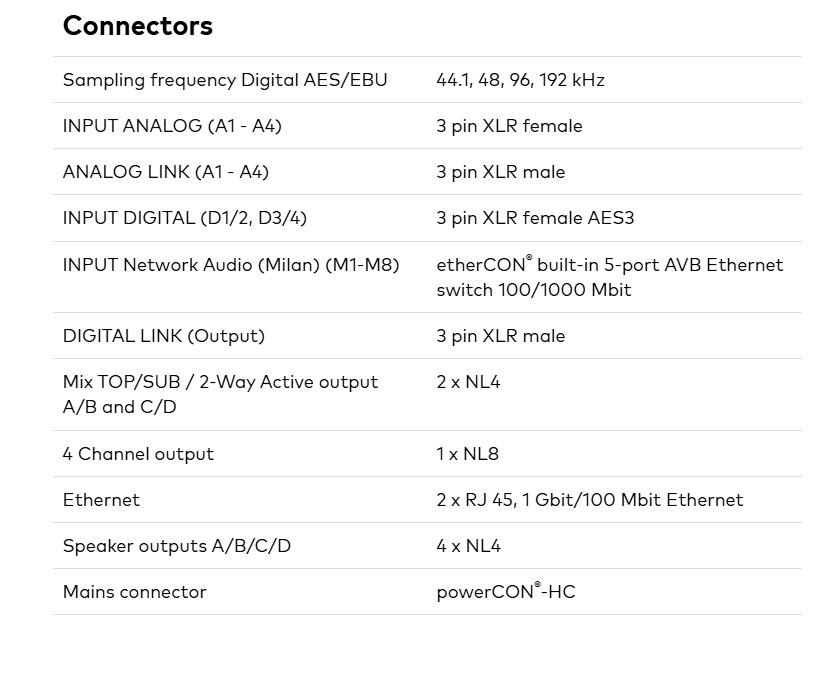Select the 4 x NL4 value

(468, 546)
